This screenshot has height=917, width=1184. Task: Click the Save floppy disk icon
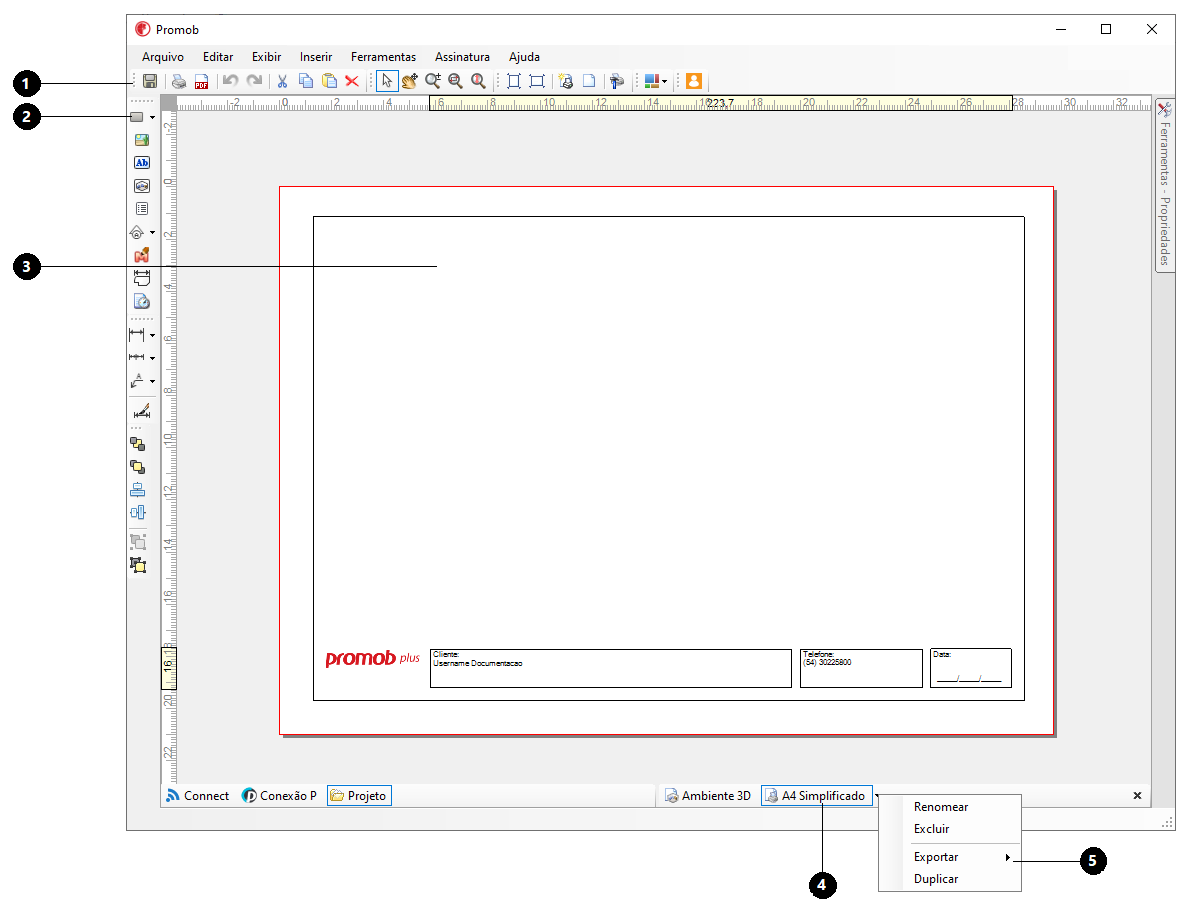[x=149, y=82]
